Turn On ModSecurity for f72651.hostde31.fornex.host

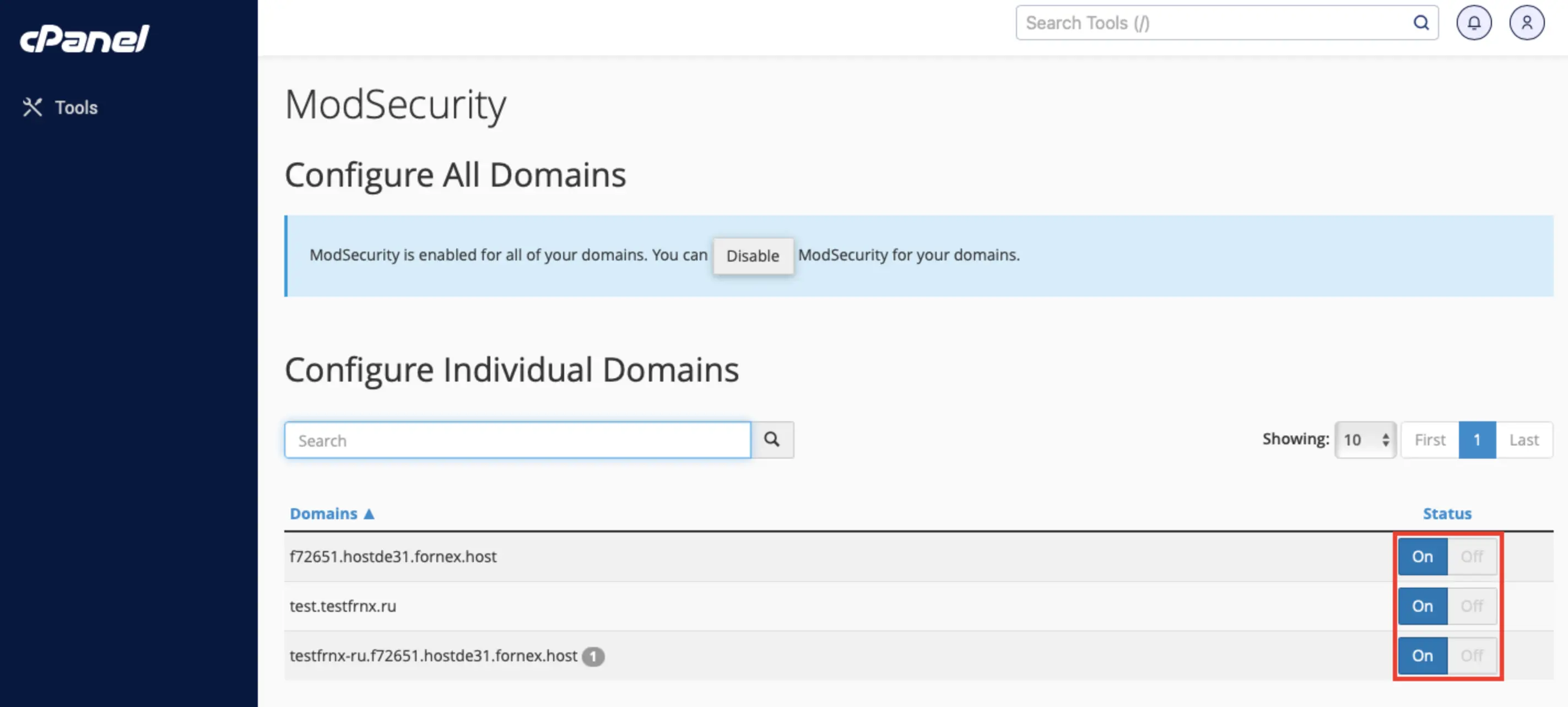pos(1422,557)
